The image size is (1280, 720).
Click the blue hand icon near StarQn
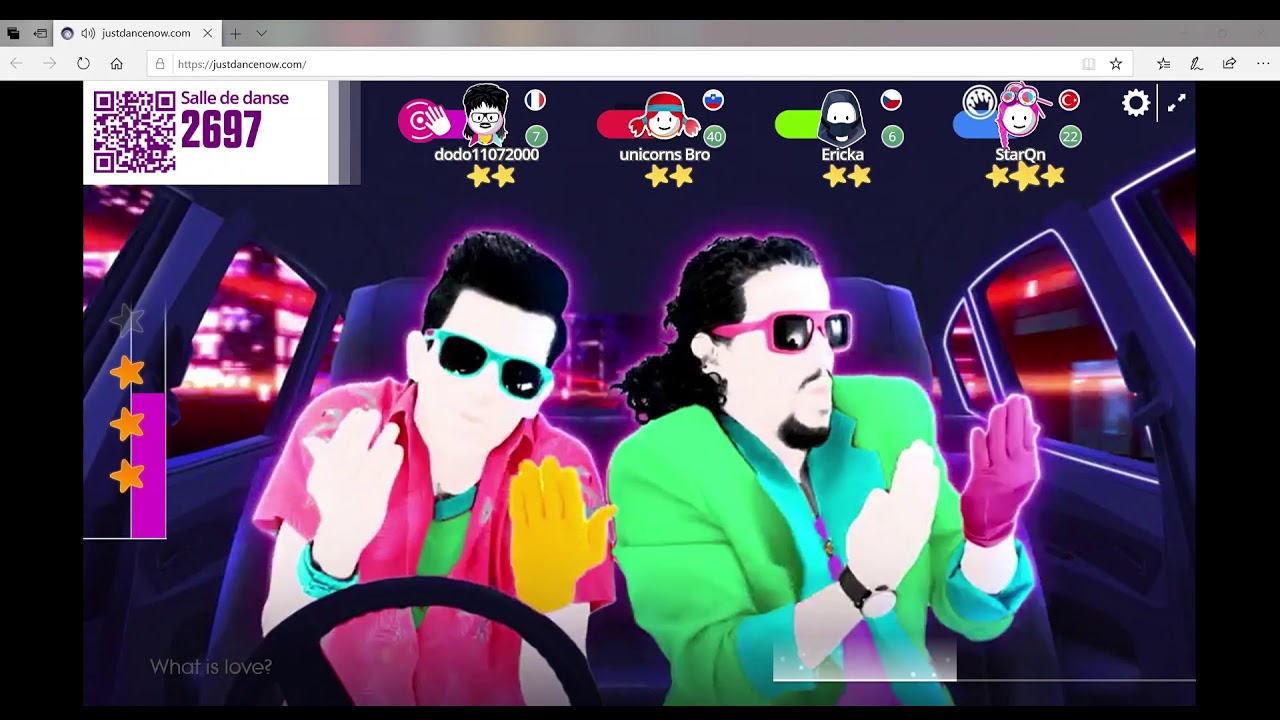[980, 101]
